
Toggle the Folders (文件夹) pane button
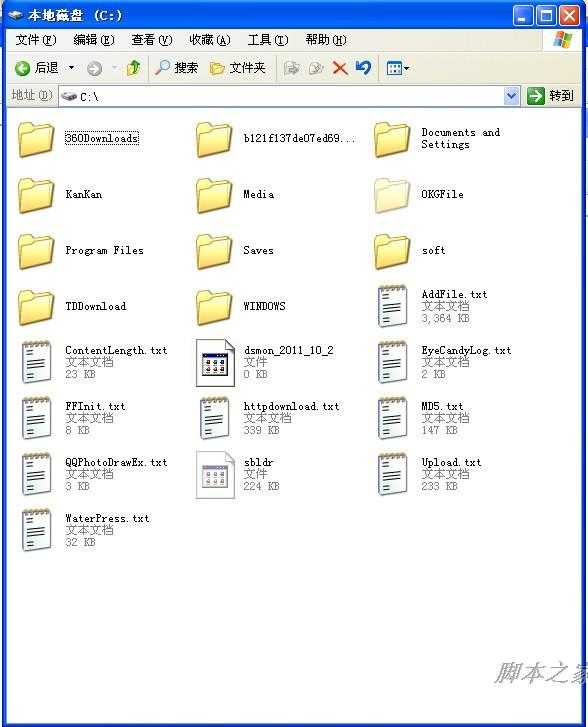click(x=237, y=68)
